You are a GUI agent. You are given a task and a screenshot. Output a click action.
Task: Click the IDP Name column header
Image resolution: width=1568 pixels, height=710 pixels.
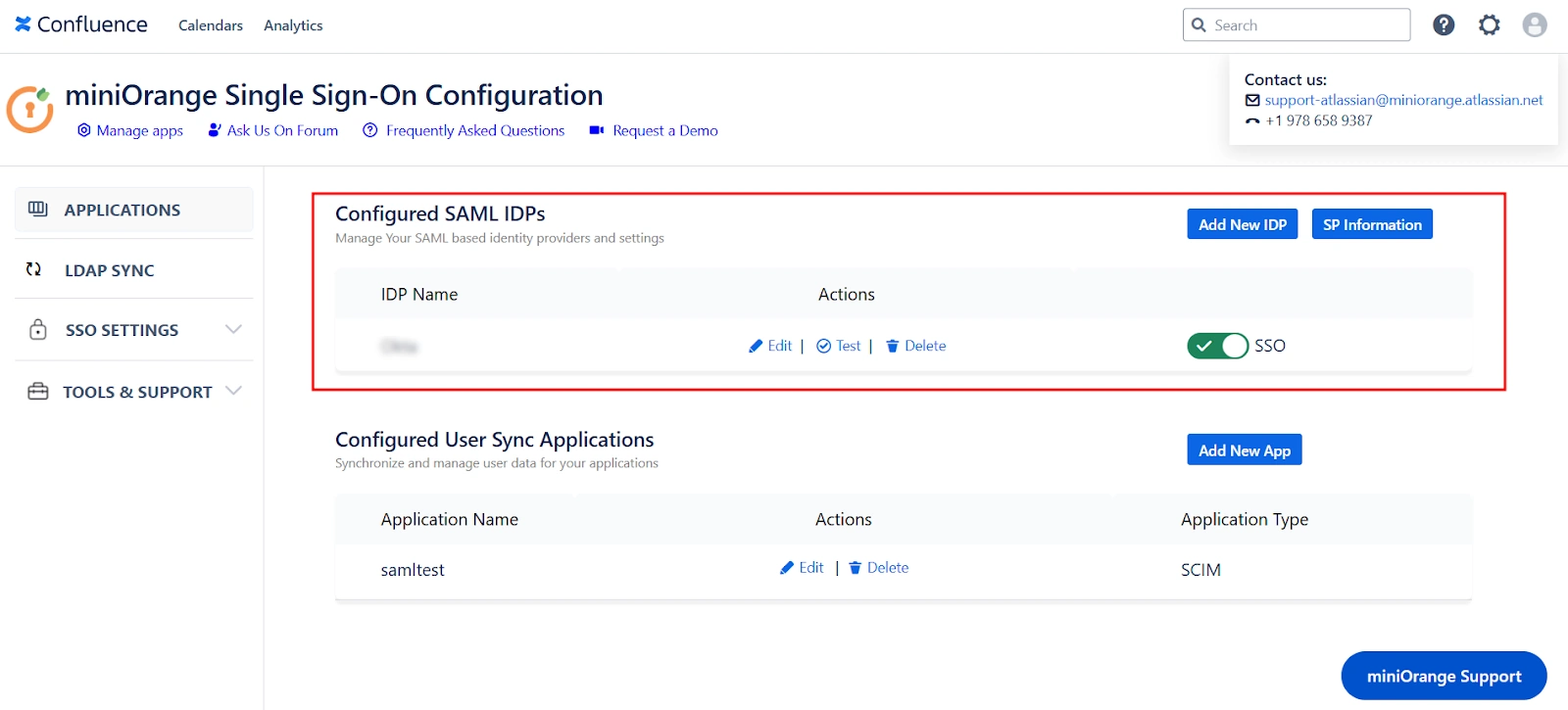click(x=419, y=295)
